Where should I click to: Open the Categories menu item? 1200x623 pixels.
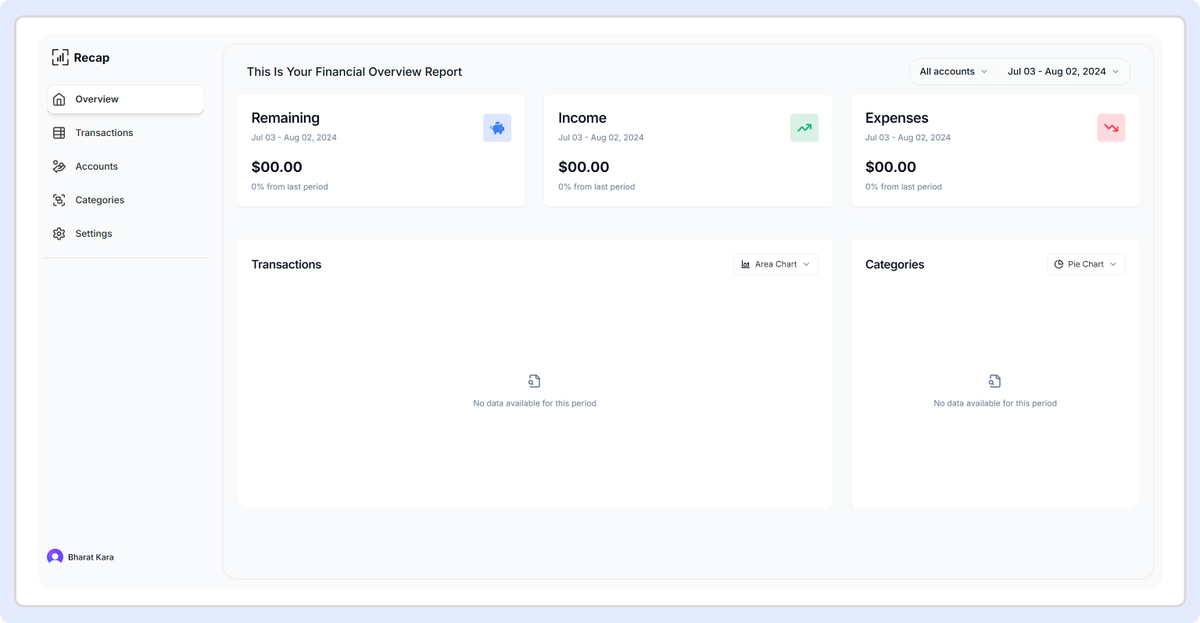tap(125, 200)
